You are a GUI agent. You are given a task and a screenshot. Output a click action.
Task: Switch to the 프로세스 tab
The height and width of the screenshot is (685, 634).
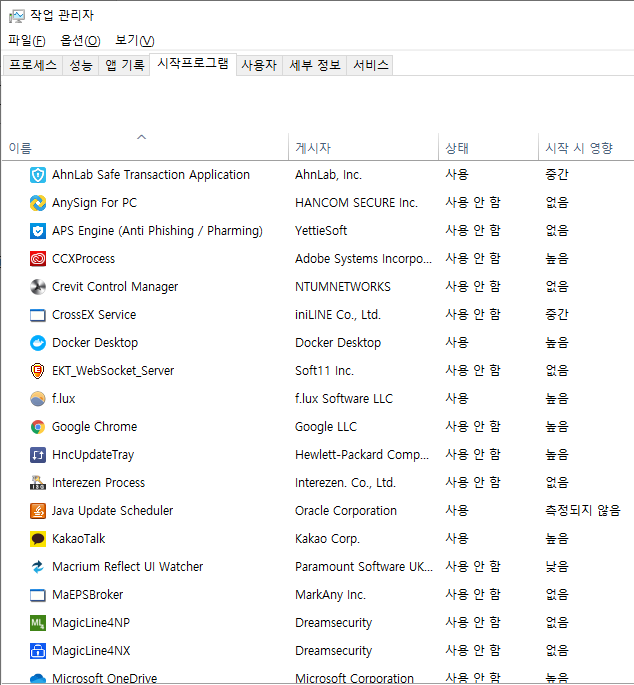(x=33, y=65)
